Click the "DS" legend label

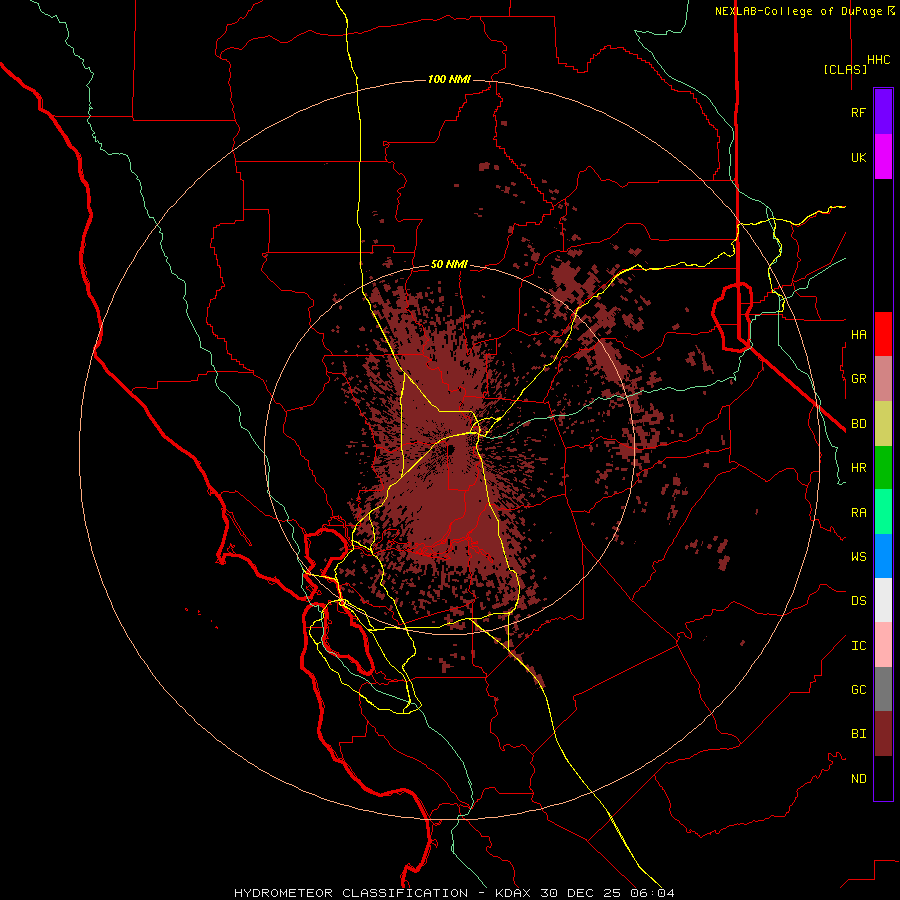(x=858, y=601)
